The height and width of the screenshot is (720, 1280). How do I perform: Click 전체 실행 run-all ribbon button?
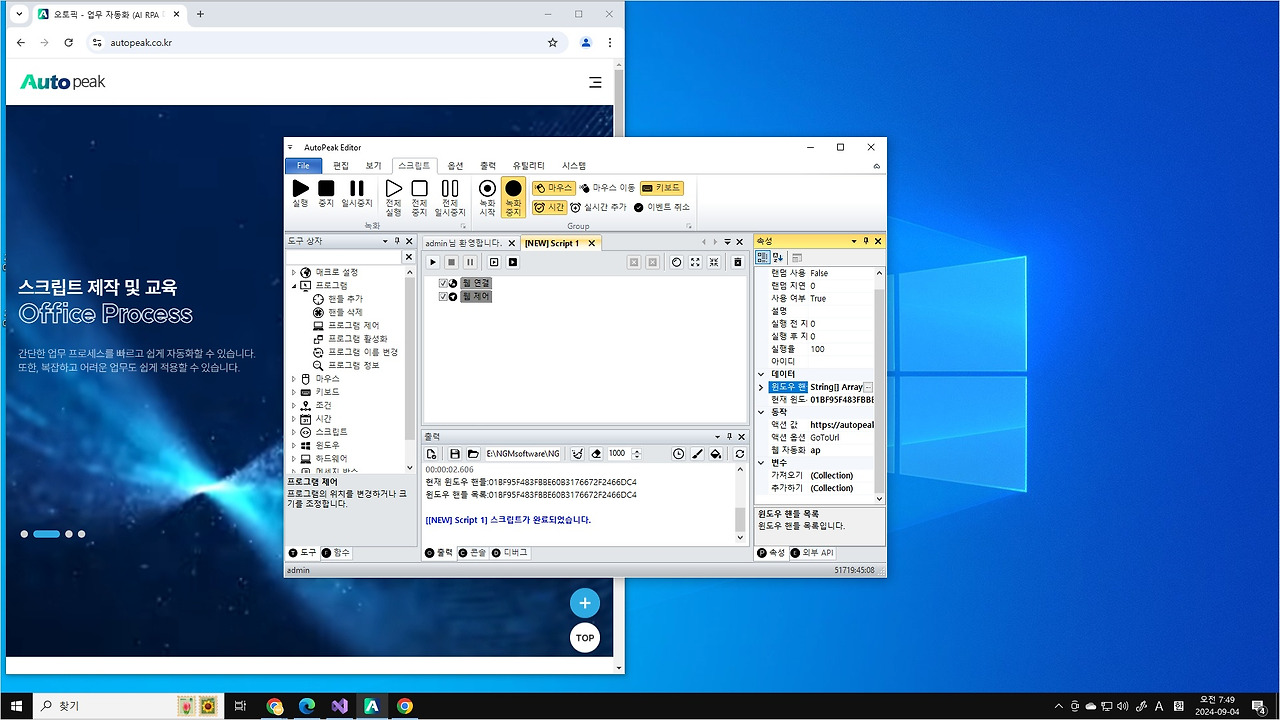click(394, 199)
